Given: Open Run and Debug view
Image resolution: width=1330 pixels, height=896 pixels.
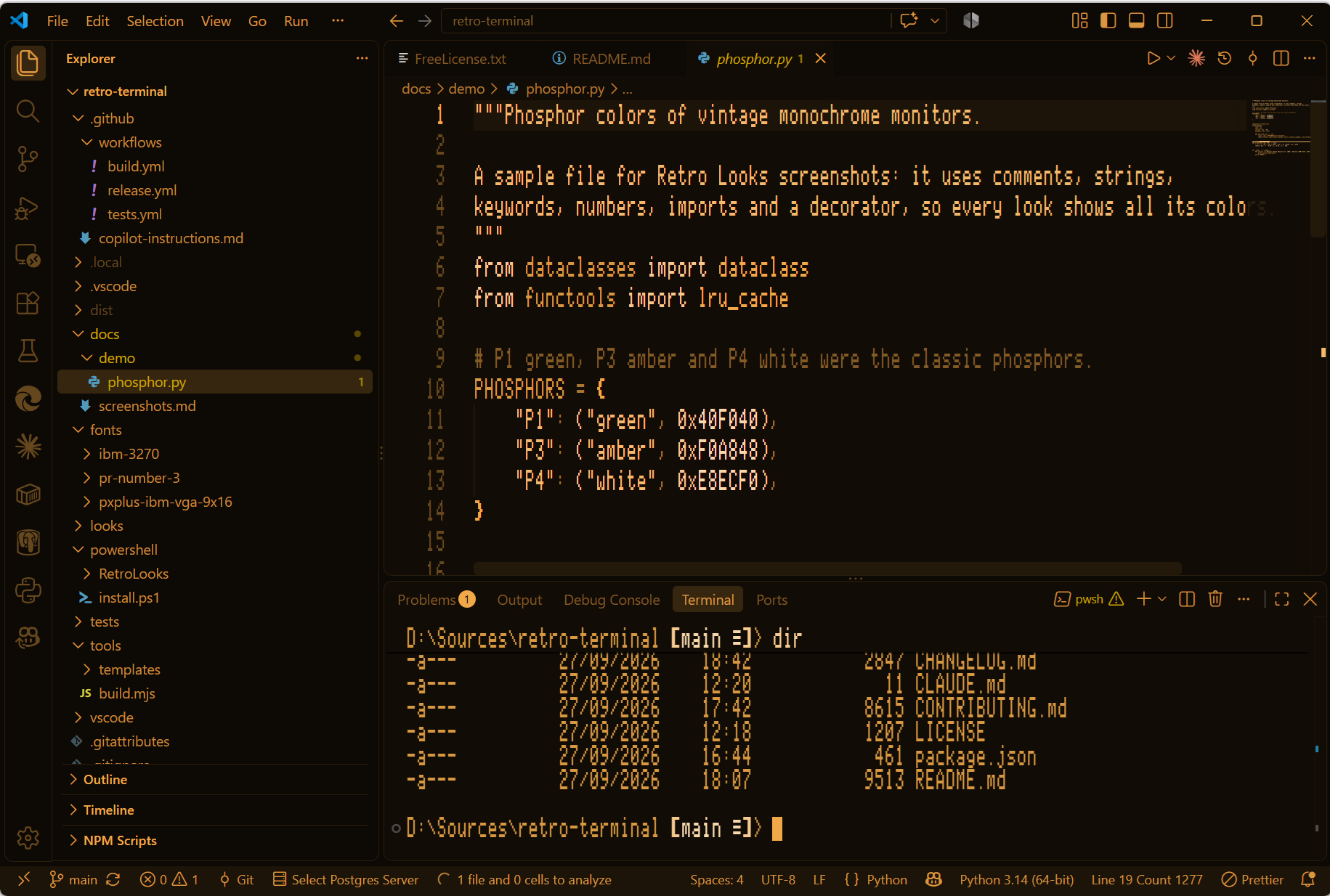Looking at the screenshot, I should pyautogui.click(x=28, y=208).
